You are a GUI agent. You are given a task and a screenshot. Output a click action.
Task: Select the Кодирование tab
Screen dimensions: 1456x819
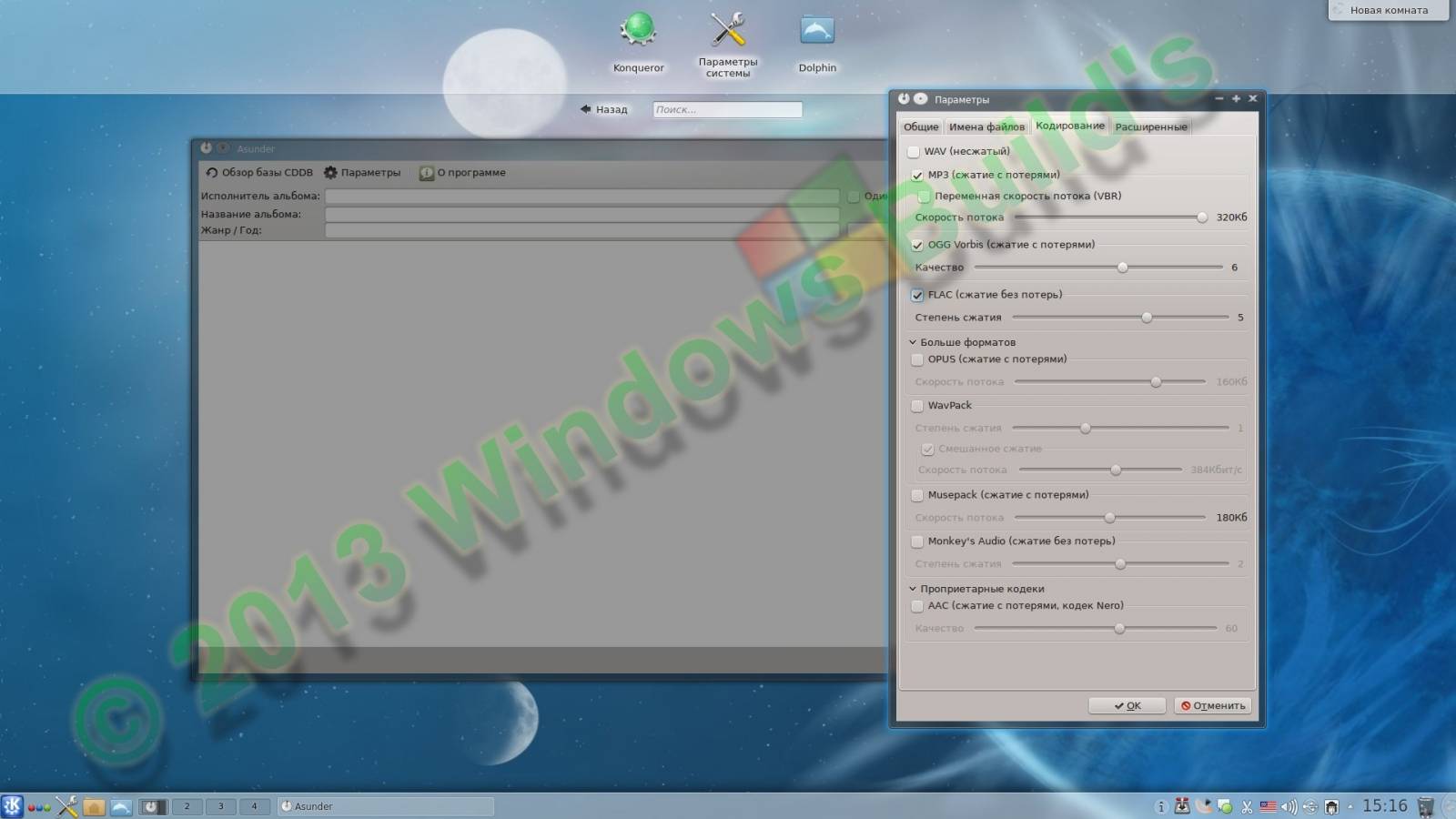pyautogui.click(x=1070, y=126)
